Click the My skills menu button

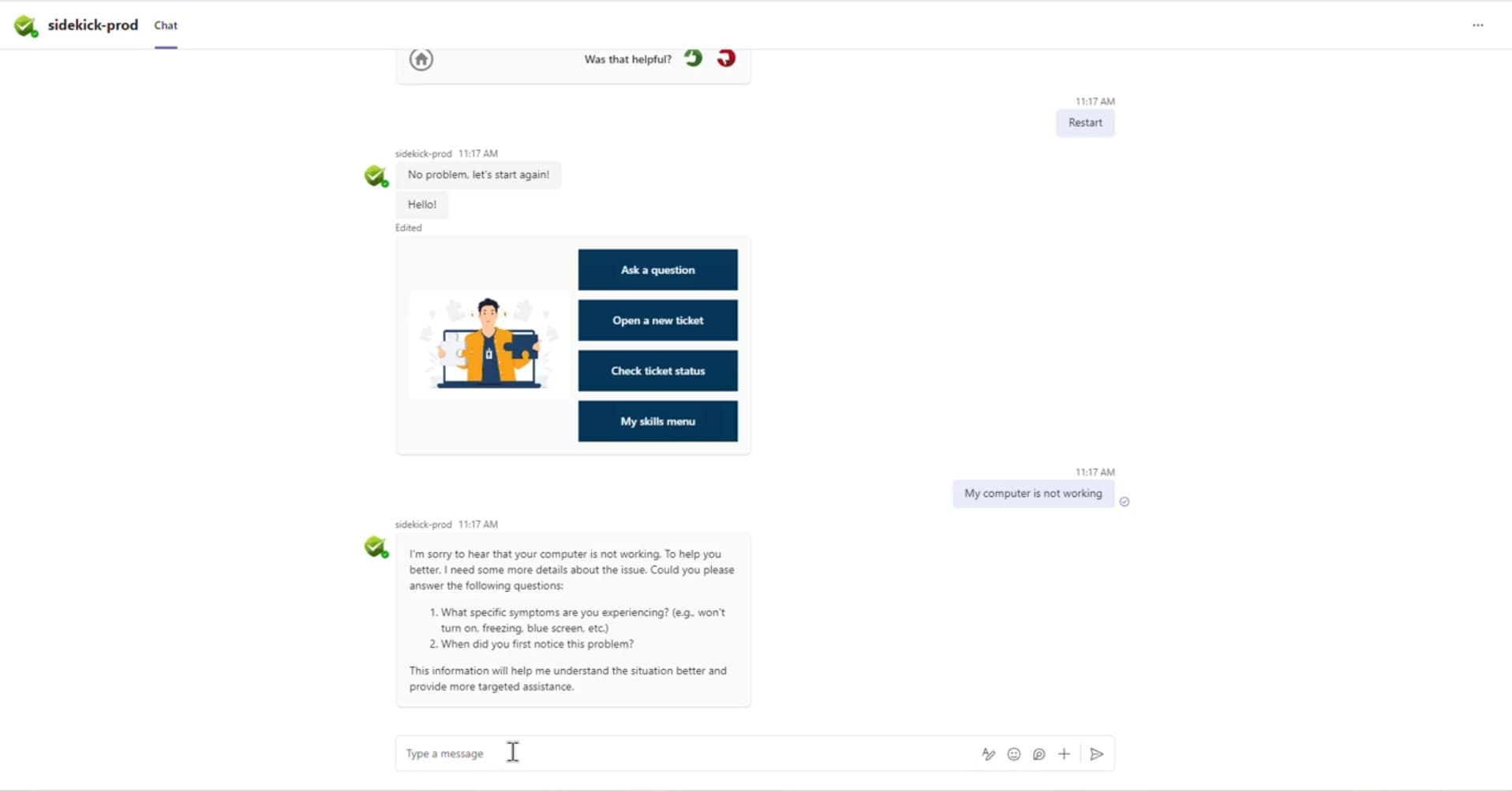pos(658,421)
